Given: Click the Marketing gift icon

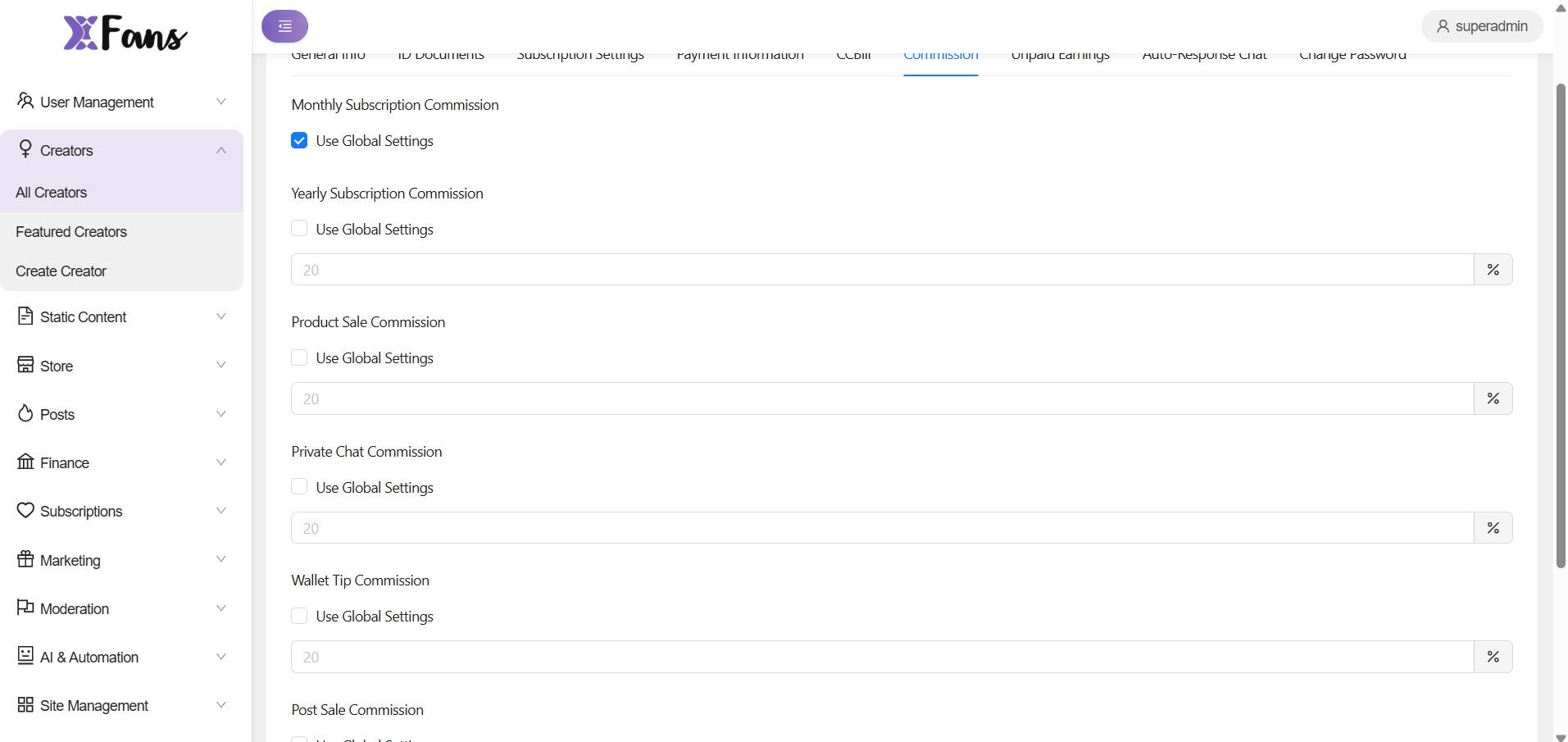Looking at the screenshot, I should click(25, 559).
